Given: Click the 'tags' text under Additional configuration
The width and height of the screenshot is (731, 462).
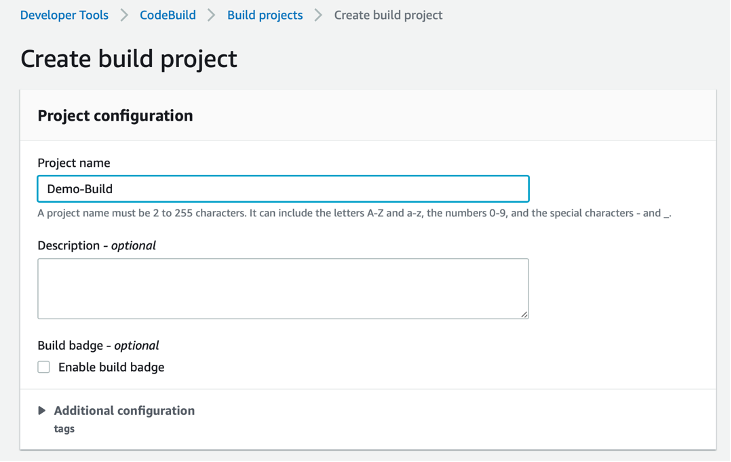Looking at the screenshot, I should (x=64, y=429).
